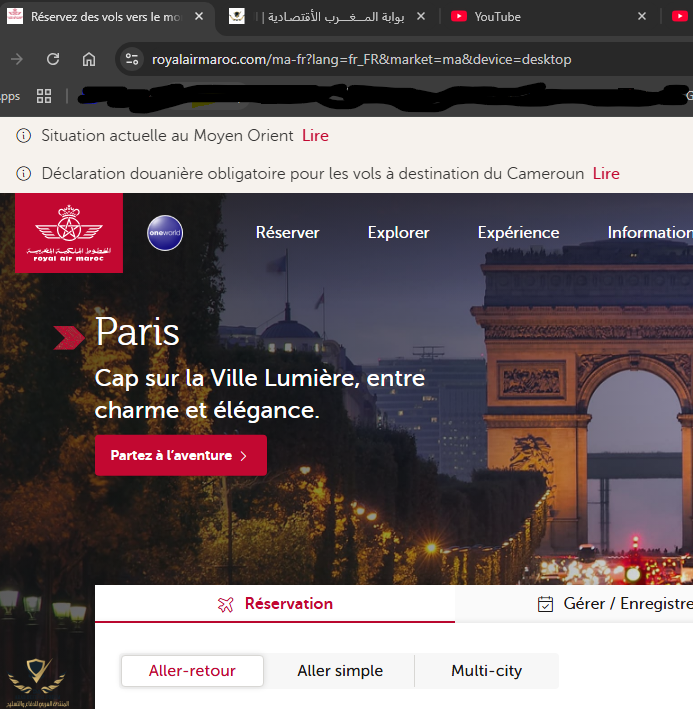Close the Royal Air Maroc tab
The image size is (693, 709).
pyautogui.click(x=198, y=17)
